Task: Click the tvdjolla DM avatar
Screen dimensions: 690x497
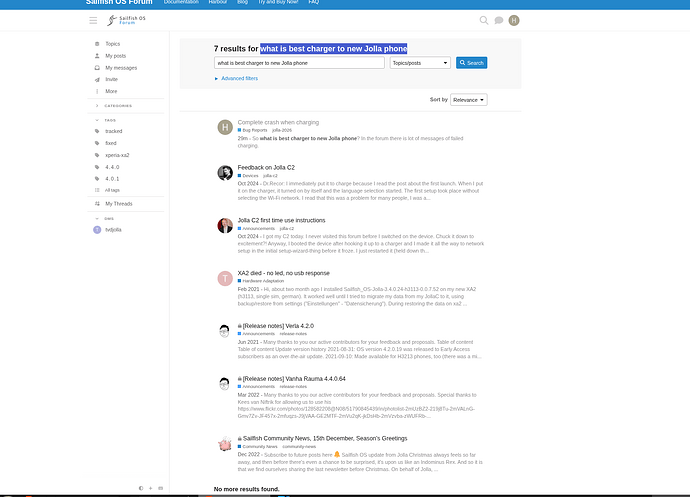Action: (x=97, y=230)
